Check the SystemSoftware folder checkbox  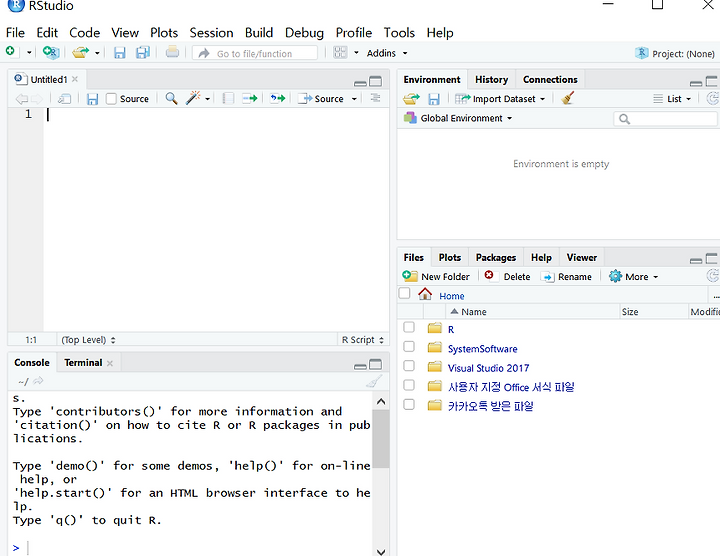(409, 347)
